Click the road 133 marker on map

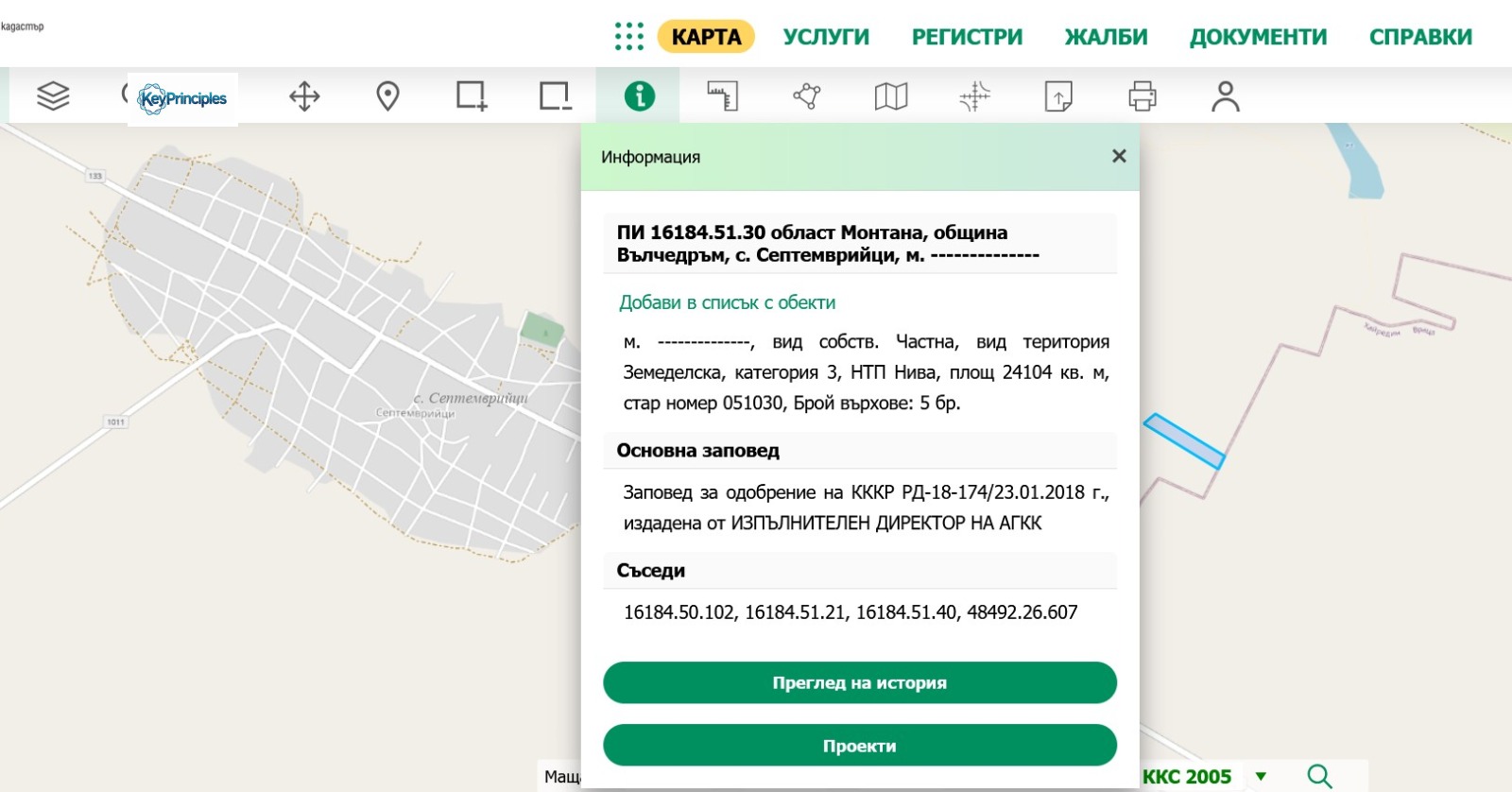click(x=94, y=176)
